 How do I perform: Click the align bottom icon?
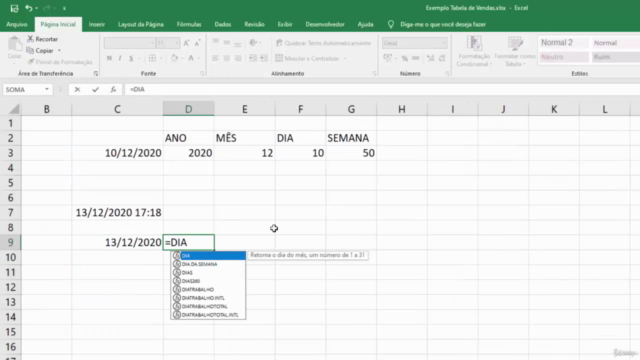(x=238, y=43)
